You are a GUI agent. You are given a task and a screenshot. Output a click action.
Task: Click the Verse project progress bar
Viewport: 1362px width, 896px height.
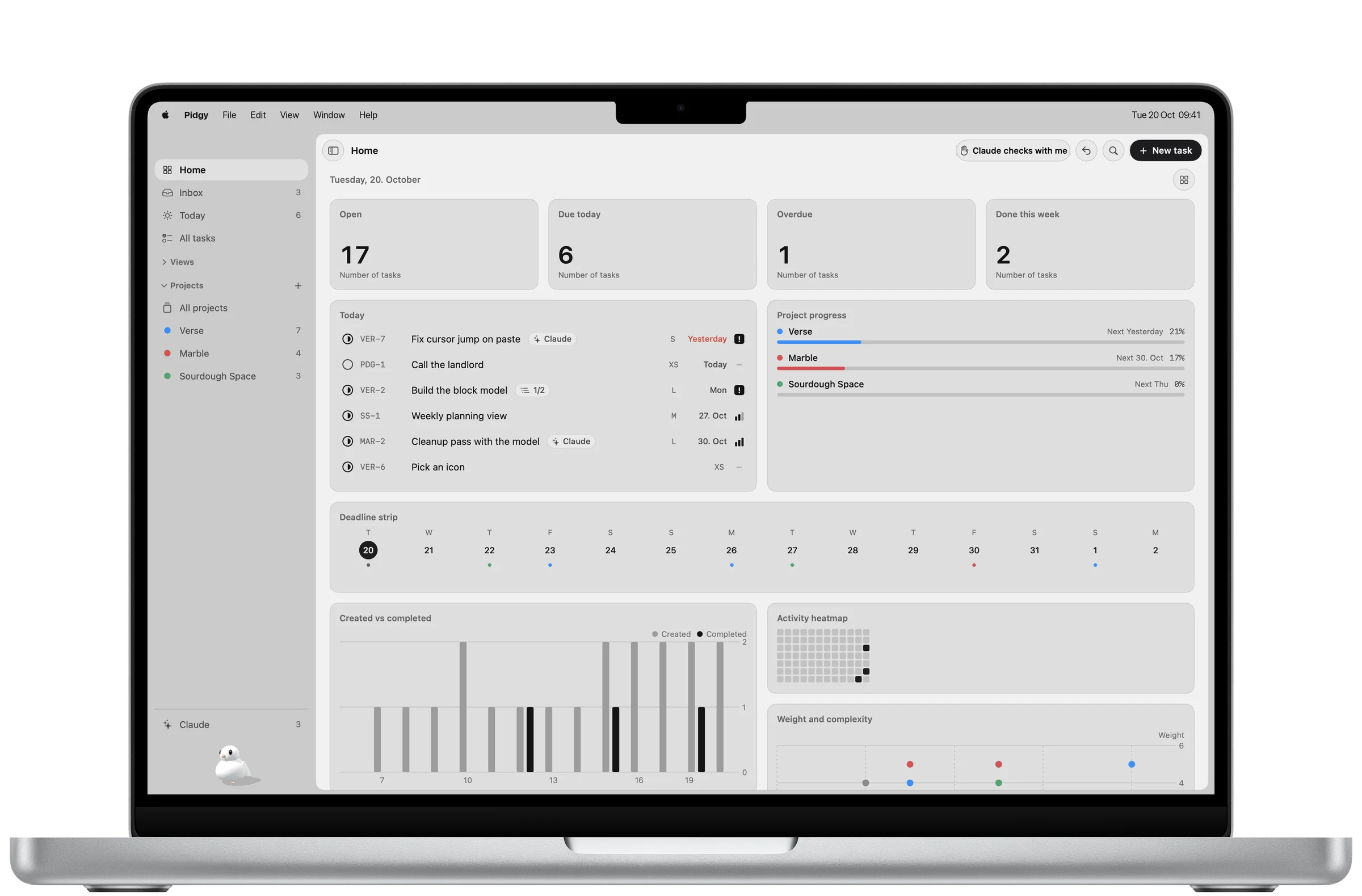coord(980,342)
